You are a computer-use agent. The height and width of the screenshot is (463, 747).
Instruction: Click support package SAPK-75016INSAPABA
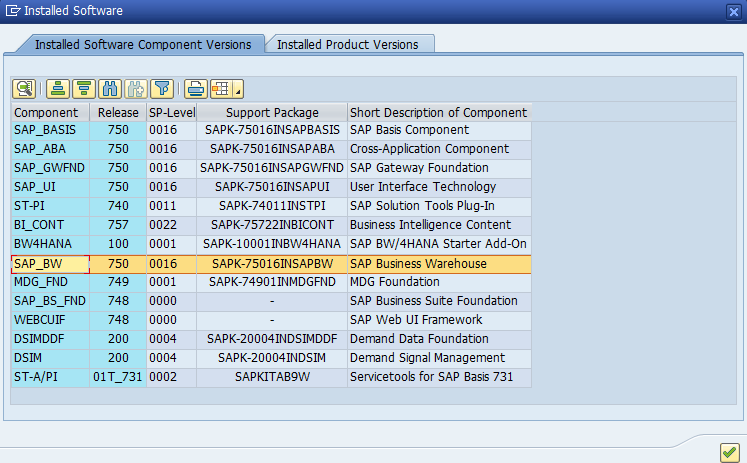click(272, 149)
